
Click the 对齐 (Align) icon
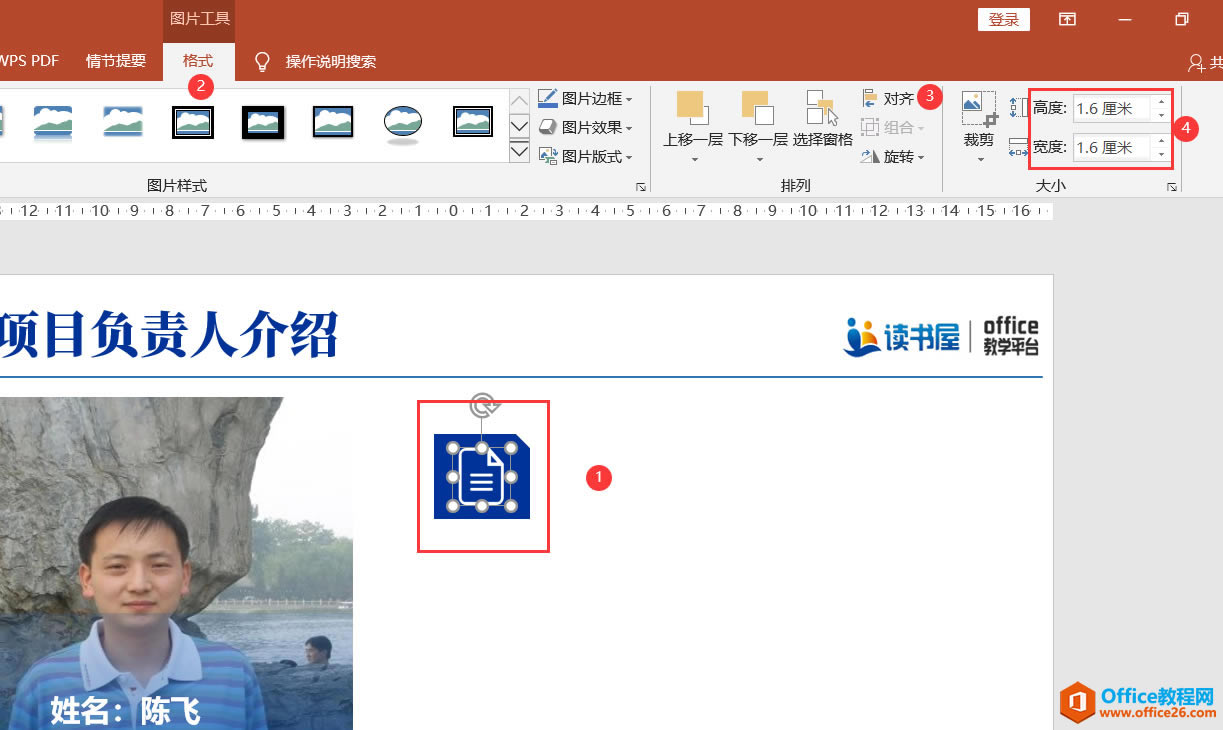870,98
